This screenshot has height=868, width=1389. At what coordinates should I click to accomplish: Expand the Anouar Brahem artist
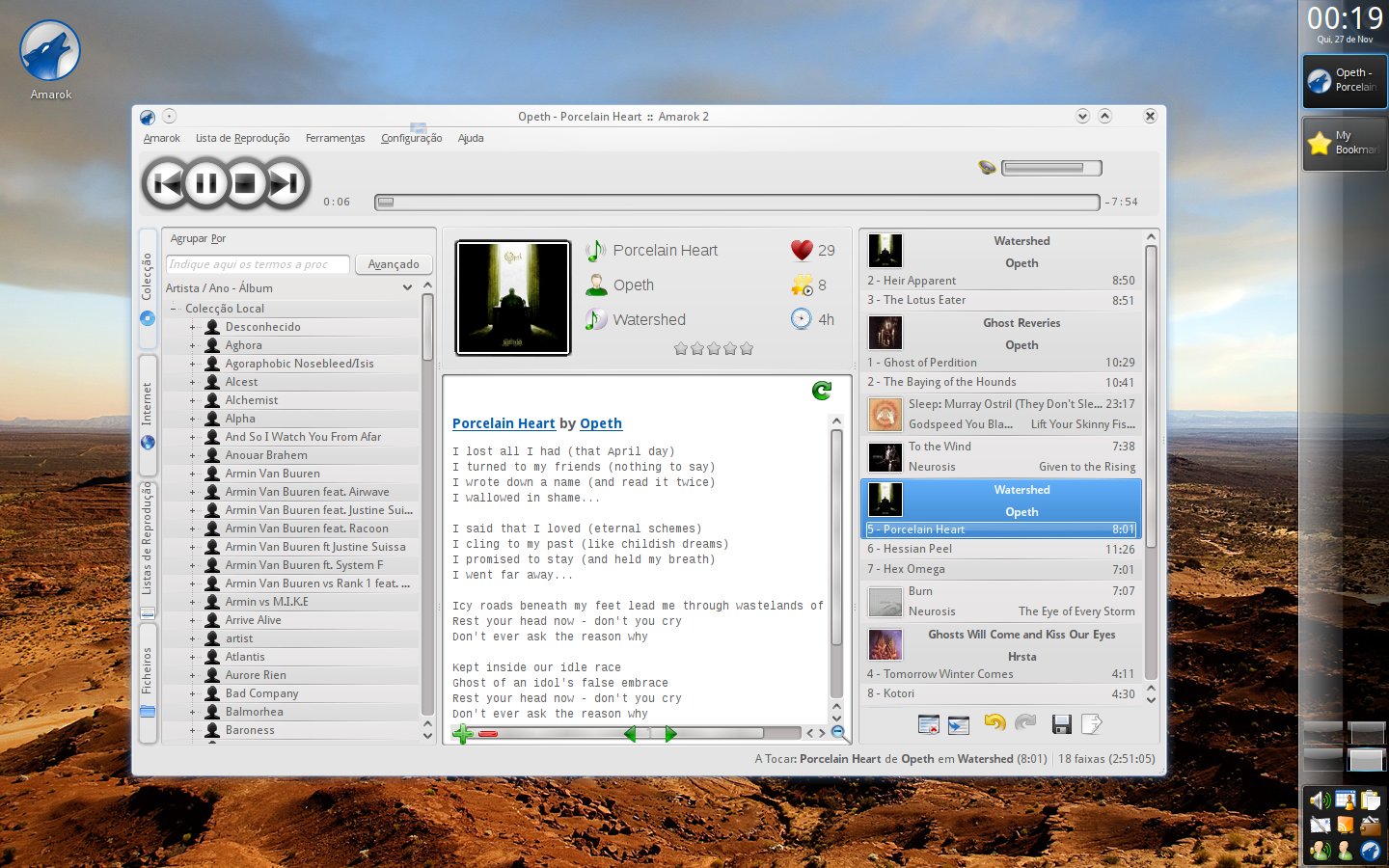[x=192, y=455]
